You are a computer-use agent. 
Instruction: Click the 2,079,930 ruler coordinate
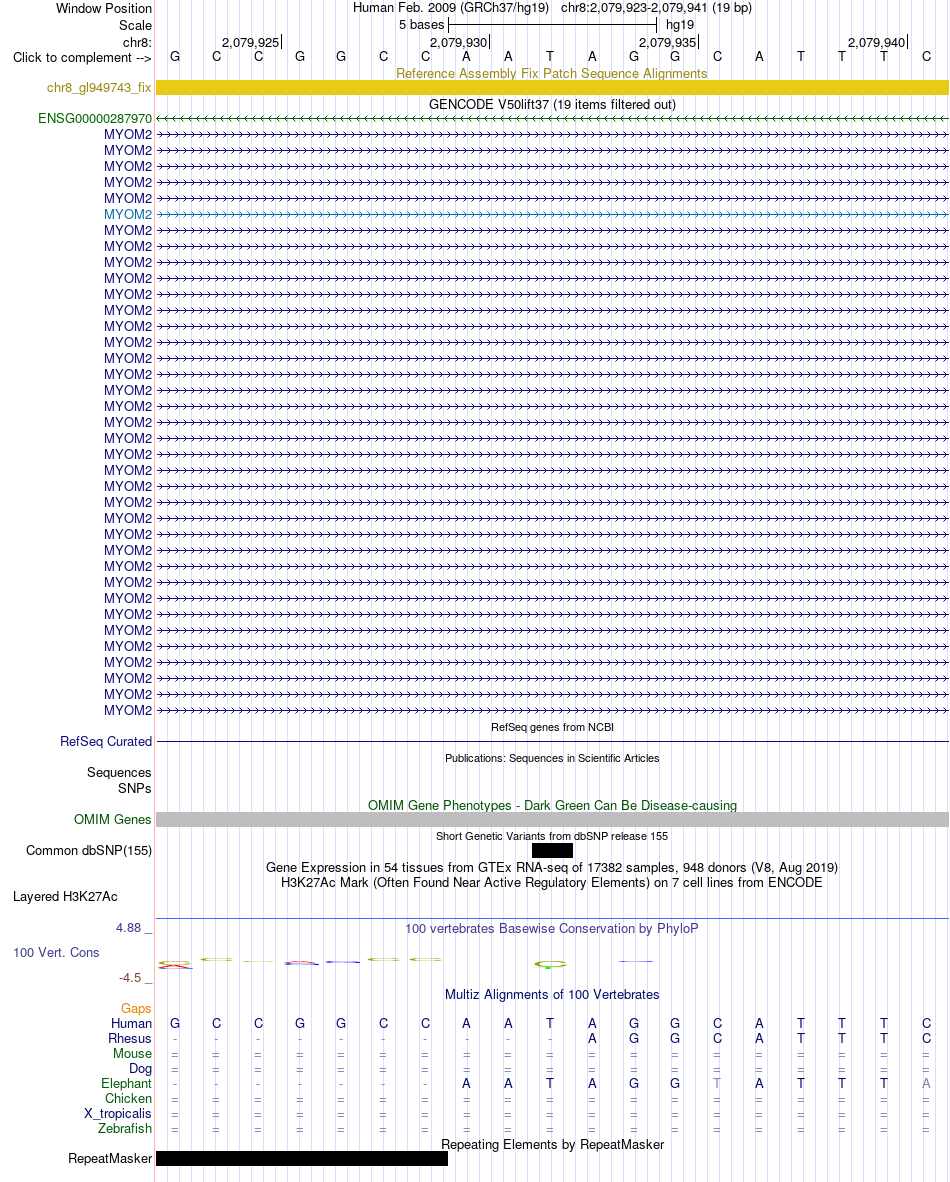(458, 42)
